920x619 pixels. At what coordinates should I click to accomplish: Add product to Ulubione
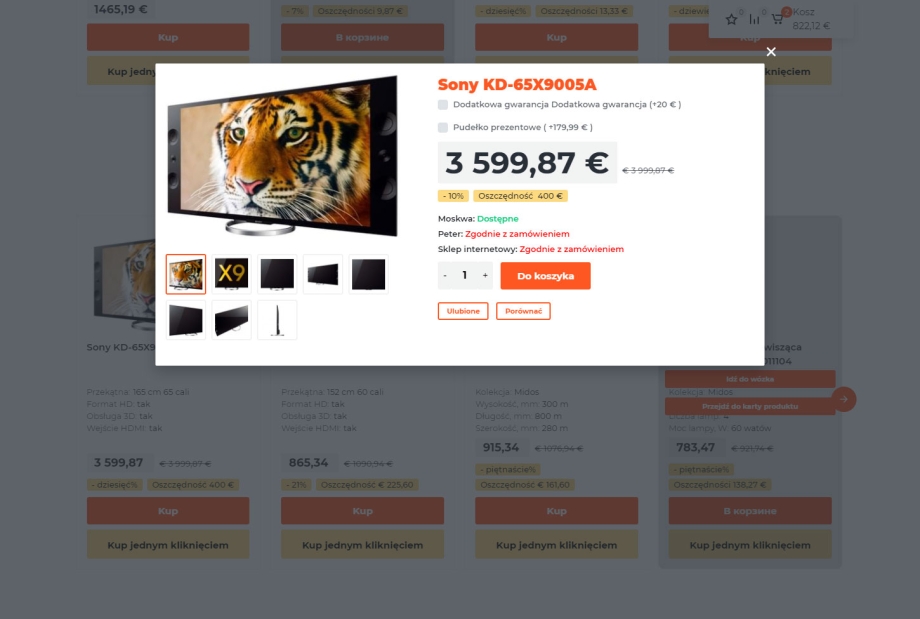(463, 311)
